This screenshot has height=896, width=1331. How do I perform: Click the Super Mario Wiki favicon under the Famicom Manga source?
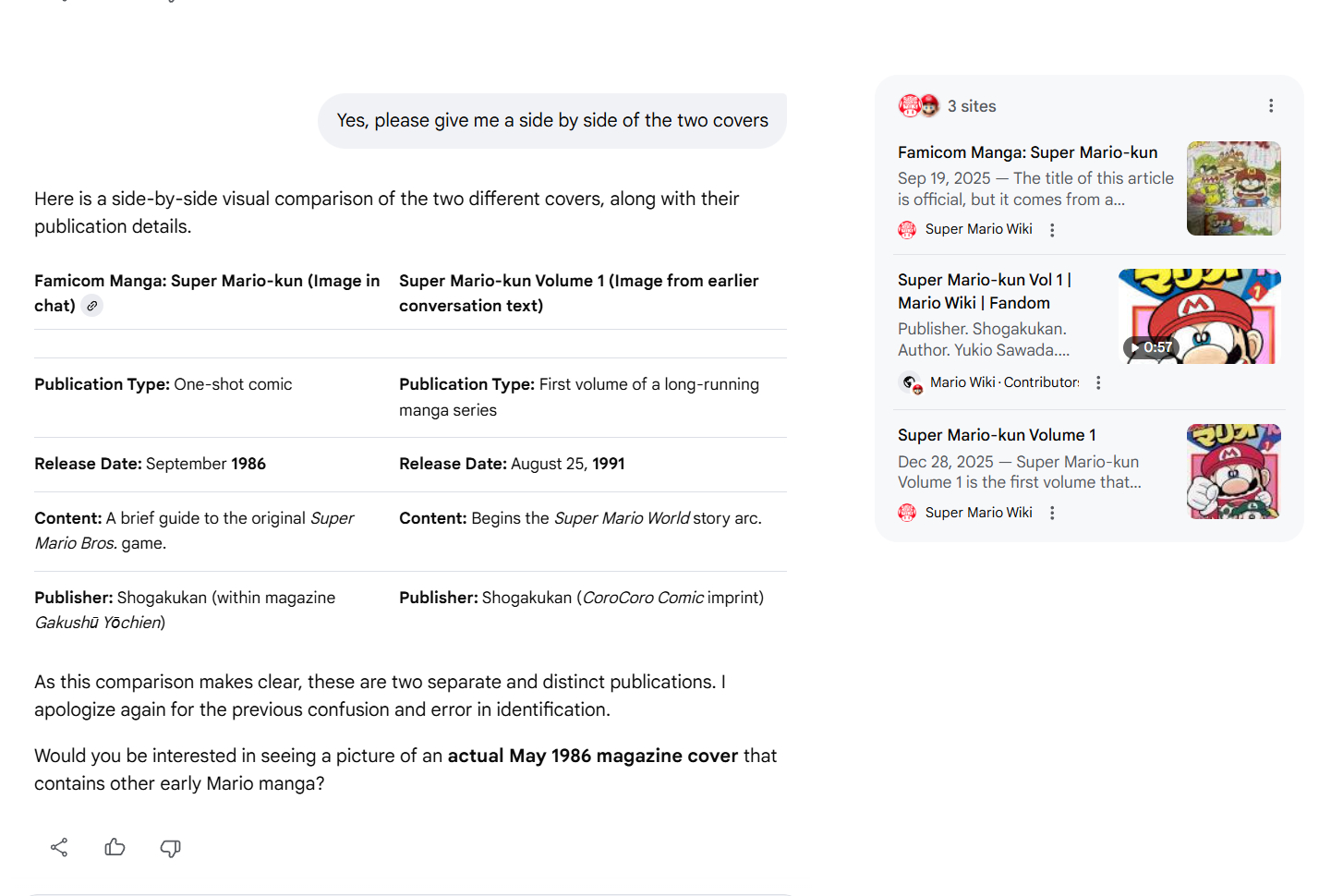pyautogui.click(x=907, y=229)
